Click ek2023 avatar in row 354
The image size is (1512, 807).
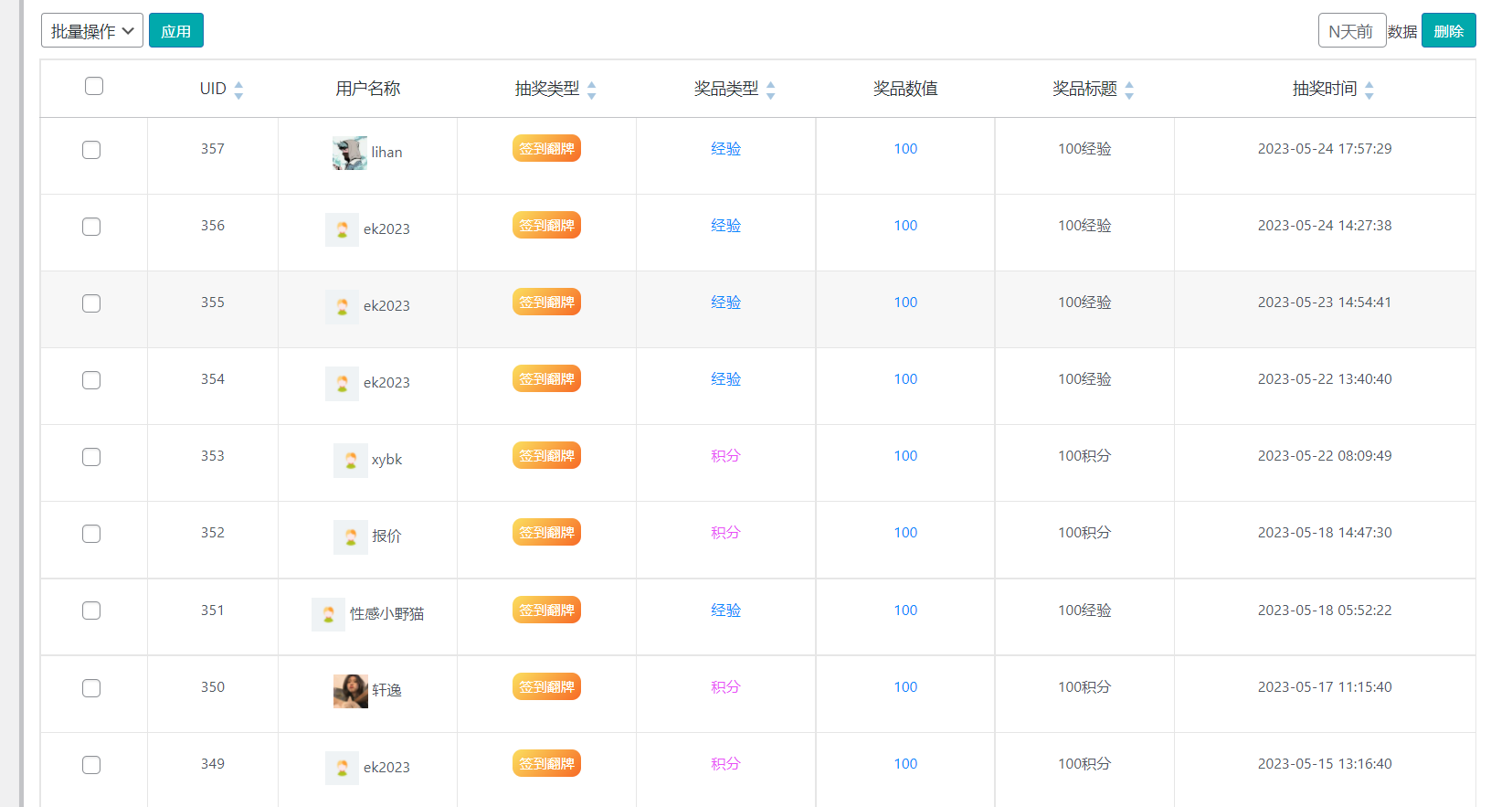(x=342, y=383)
